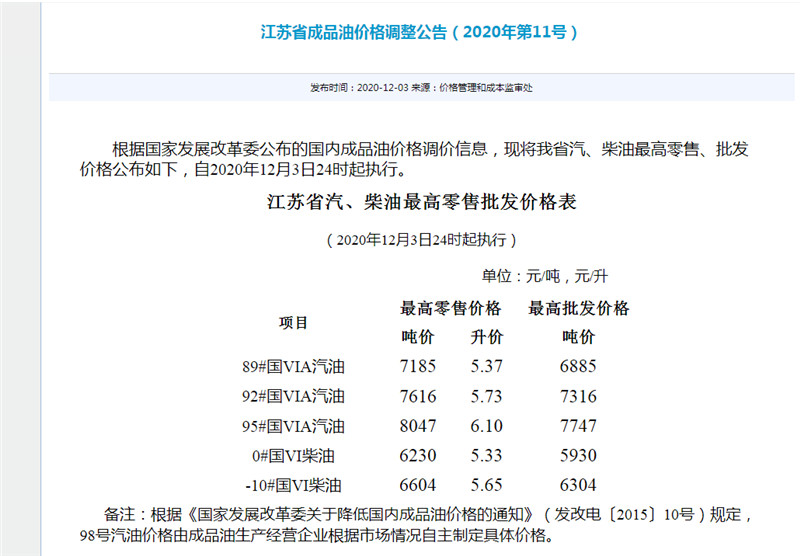Select the -10#国VI柴油 row label
Image resolution: width=800 pixels, height=556 pixels.
click(294, 486)
